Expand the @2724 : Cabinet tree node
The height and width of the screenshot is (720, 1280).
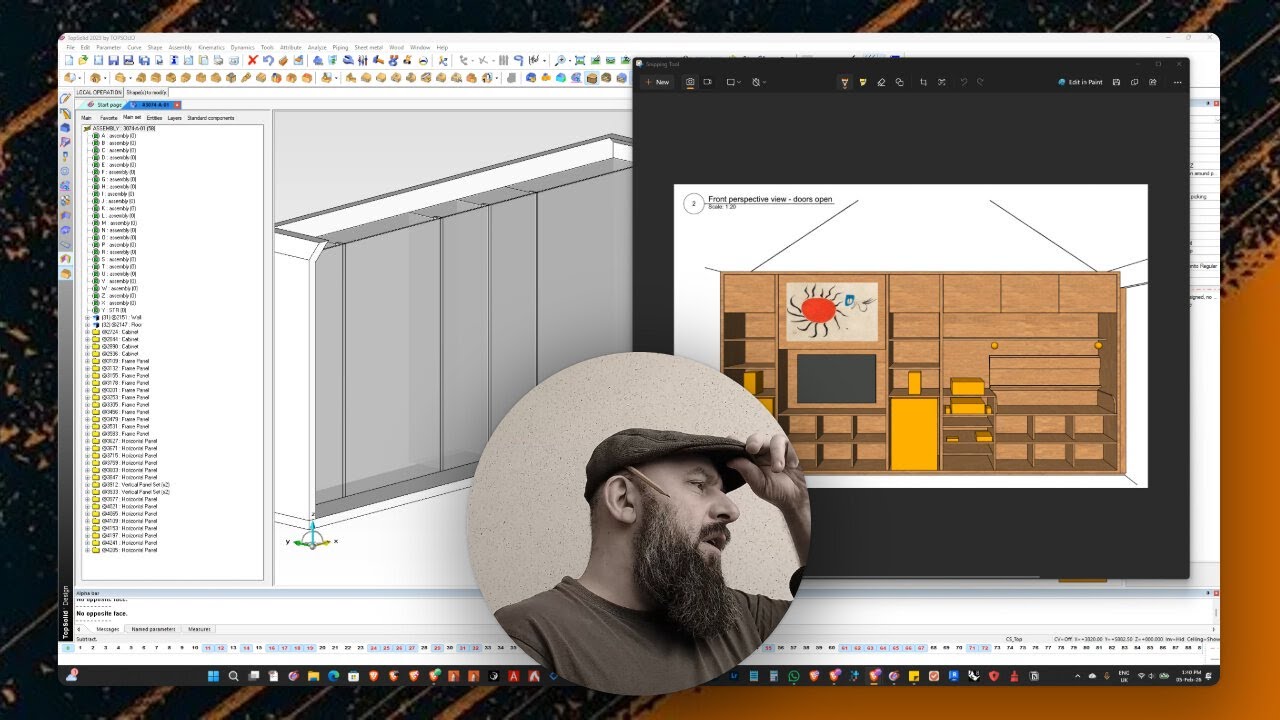point(87,332)
